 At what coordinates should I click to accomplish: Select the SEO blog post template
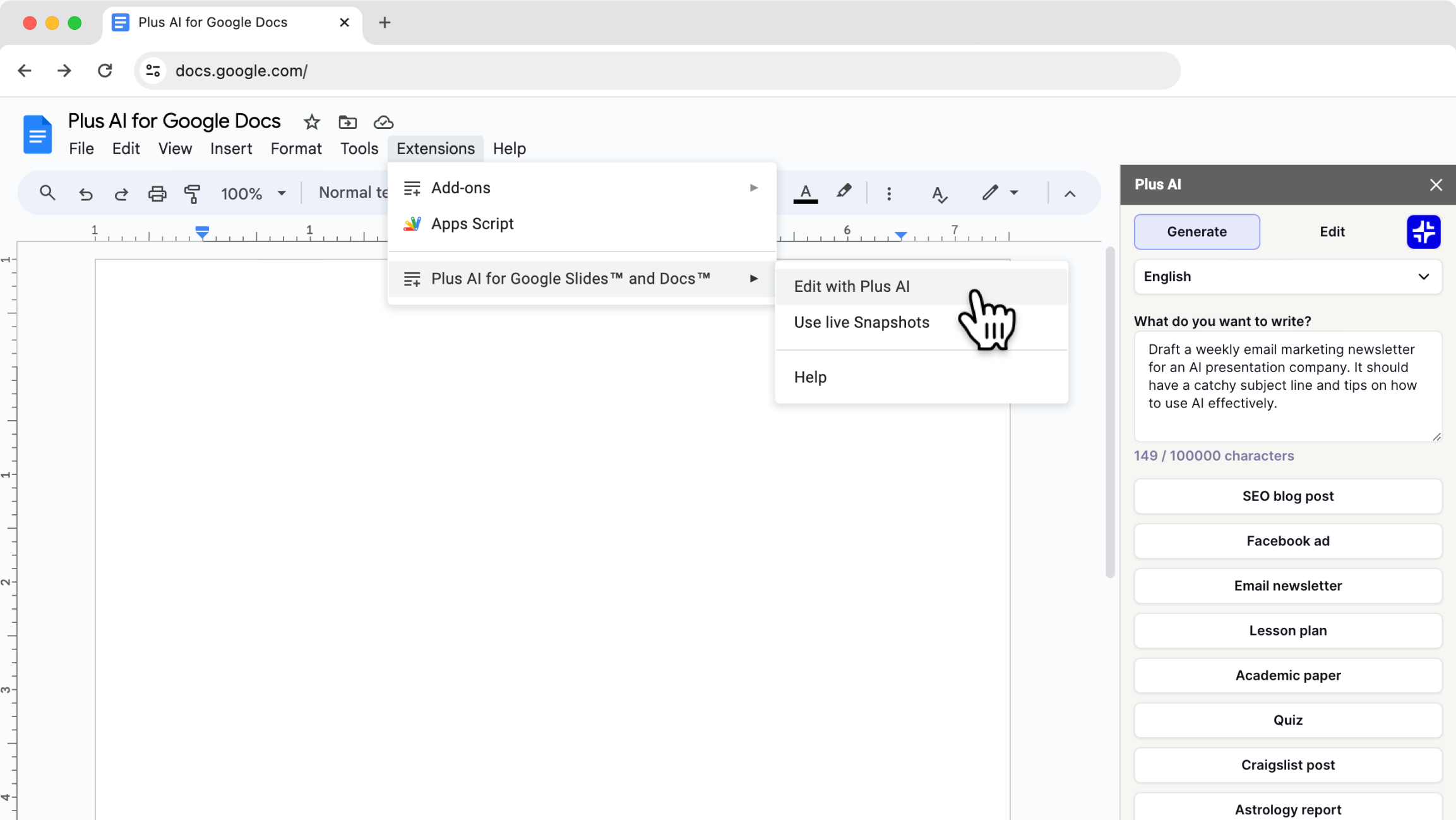[x=1287, y=496]
